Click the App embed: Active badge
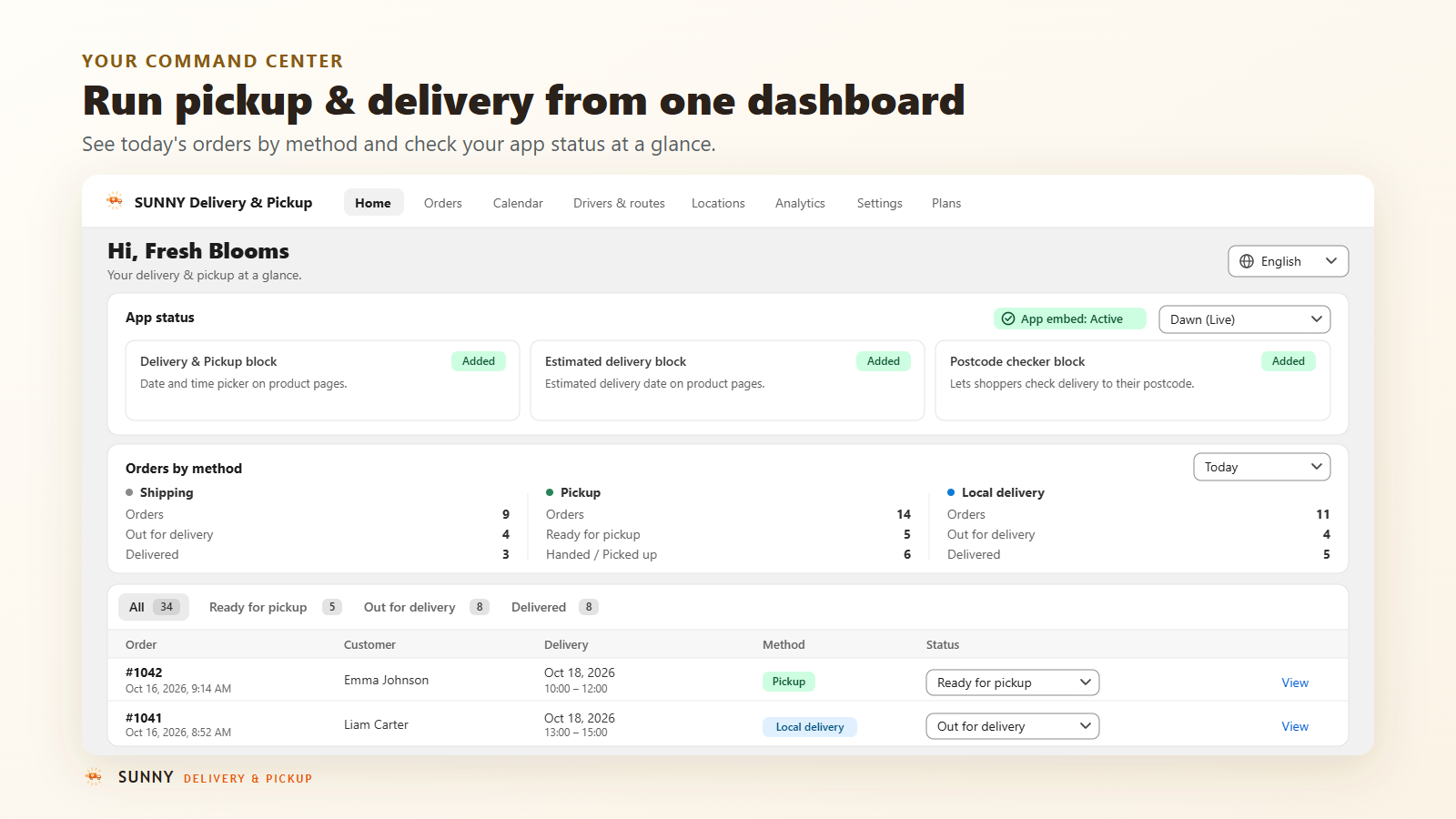The image size is (1456, 819). tap(1070, 318)
